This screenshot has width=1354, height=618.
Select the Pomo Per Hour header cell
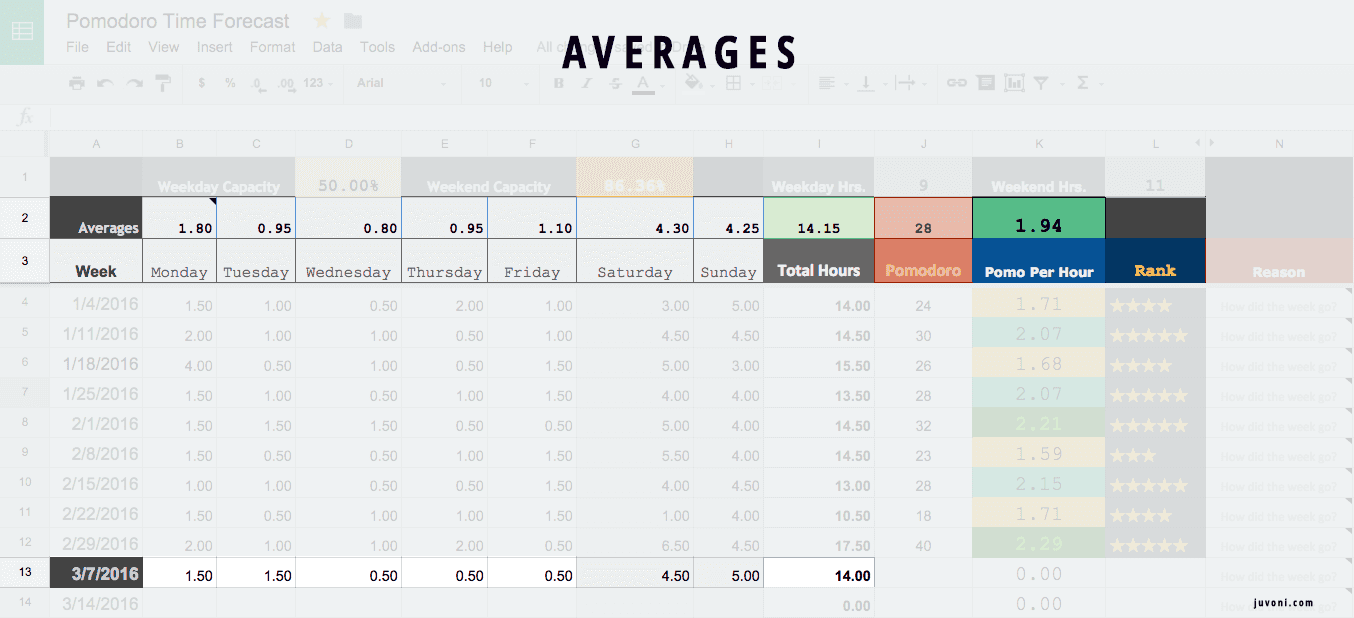point(1039,261)
